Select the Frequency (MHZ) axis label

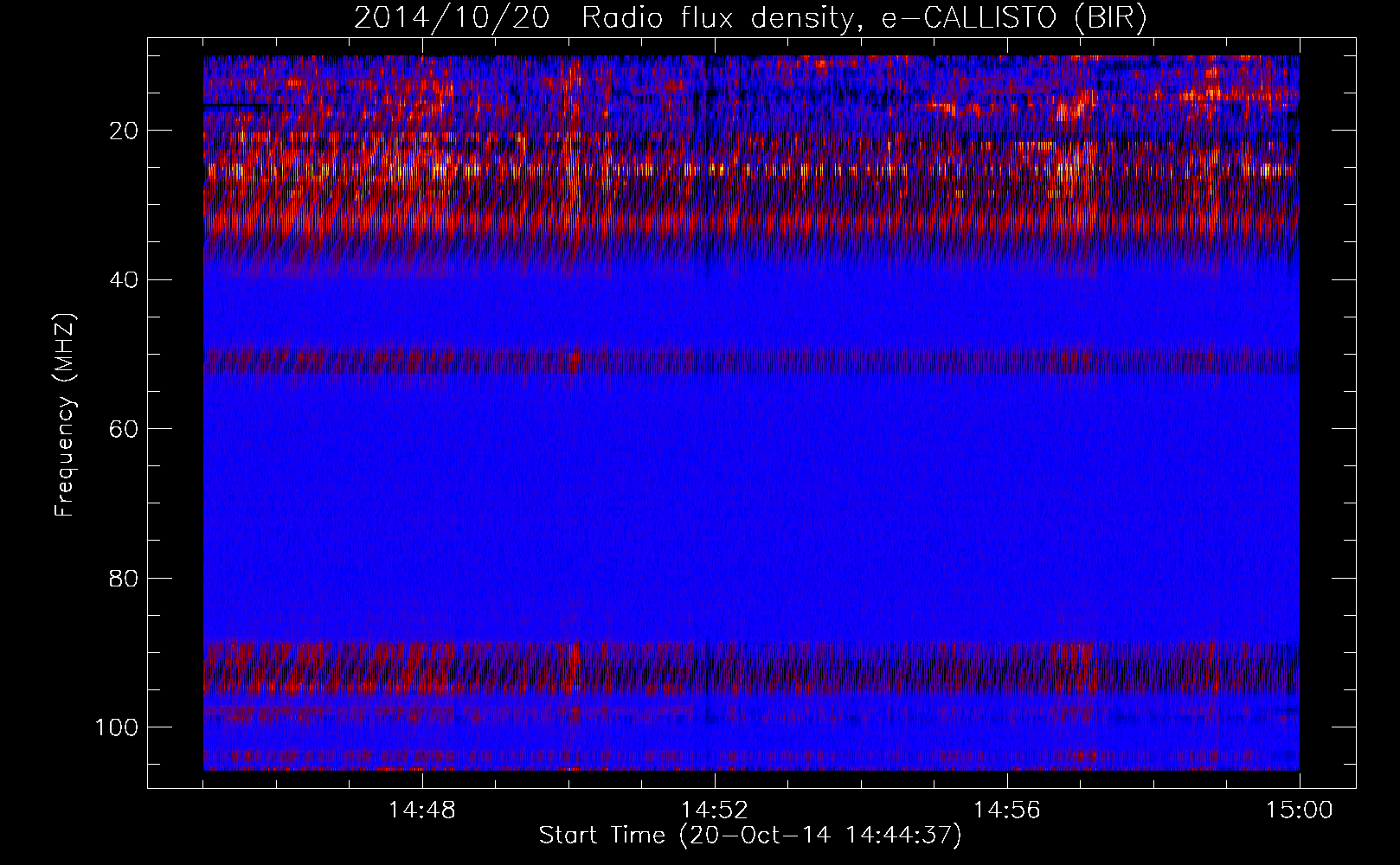pyautogui.click(x=65, y=415)
